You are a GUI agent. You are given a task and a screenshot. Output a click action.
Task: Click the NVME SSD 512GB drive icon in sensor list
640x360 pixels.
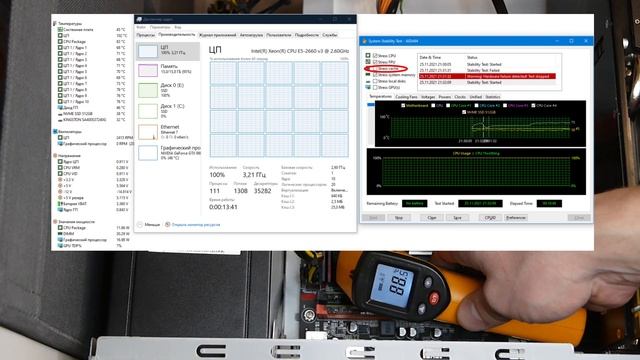(60, 114)
